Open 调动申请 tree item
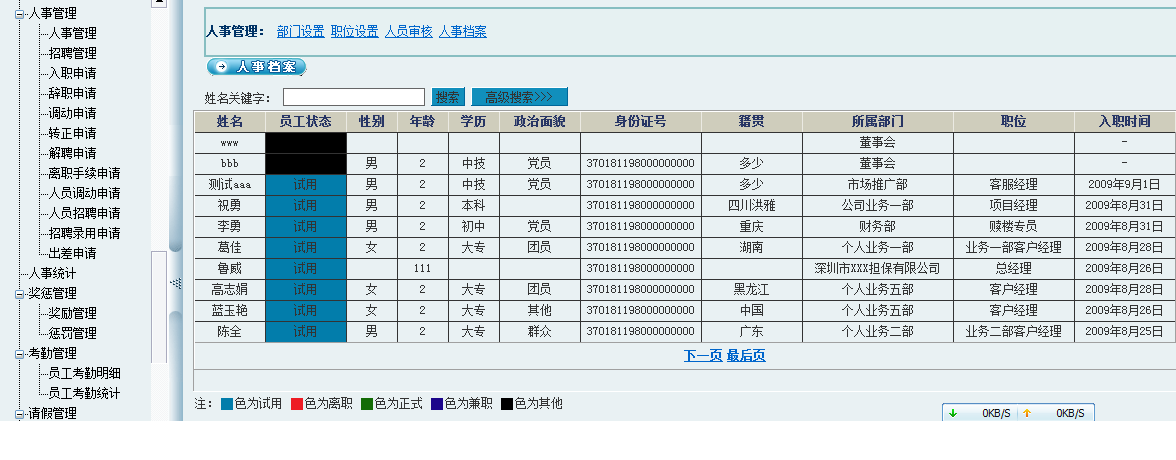The height and width of the screenshot is (460, 1176). pos(73,113)
